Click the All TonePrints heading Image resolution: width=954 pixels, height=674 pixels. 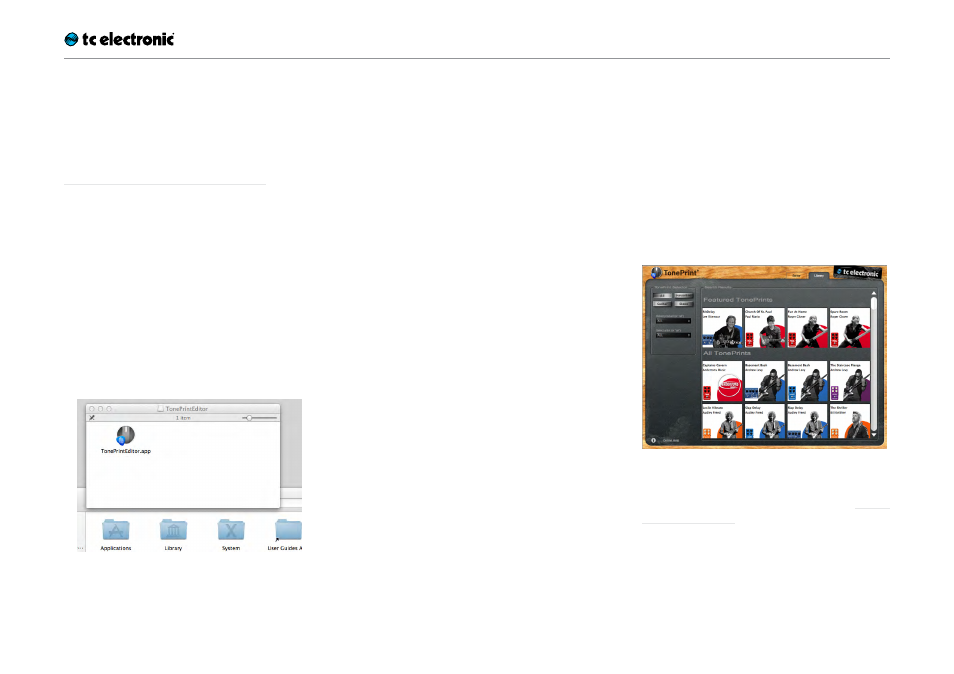click(727, 353)
